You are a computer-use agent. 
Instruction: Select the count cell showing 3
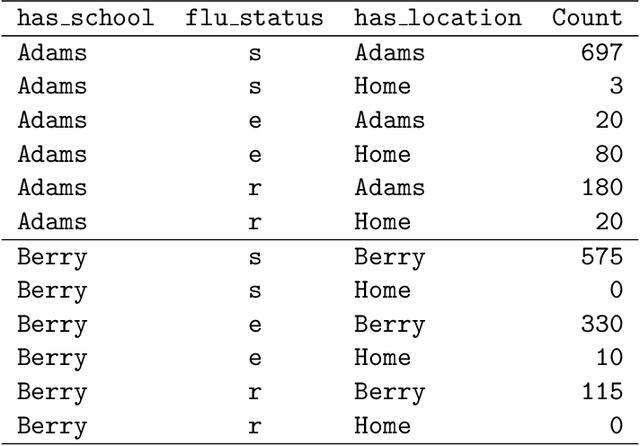[615, 86]
